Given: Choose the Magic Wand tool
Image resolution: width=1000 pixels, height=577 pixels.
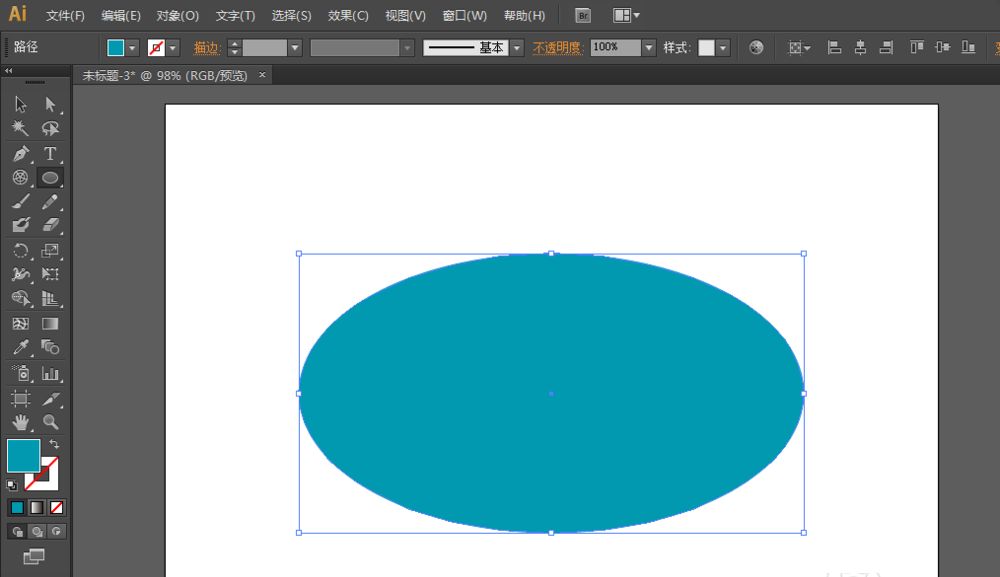Looking at the screenshot, I should coord(21,129).
